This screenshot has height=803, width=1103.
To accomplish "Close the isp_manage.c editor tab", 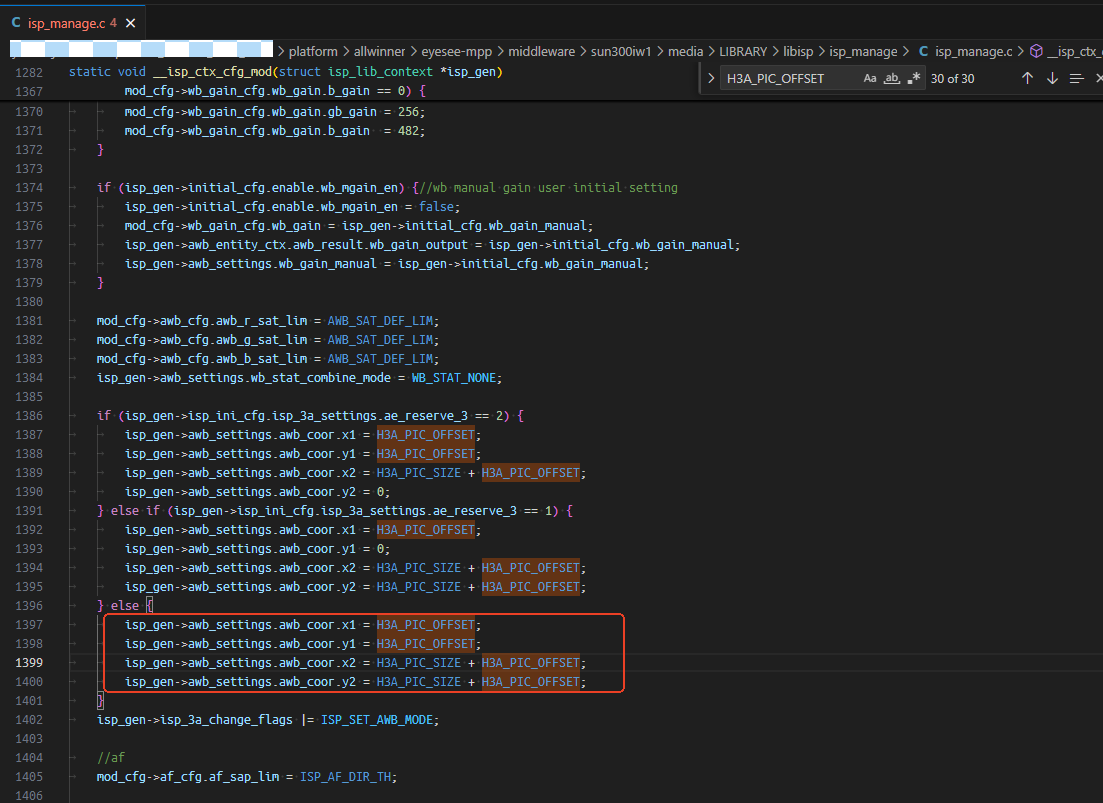I will click(x=130, y=23).
